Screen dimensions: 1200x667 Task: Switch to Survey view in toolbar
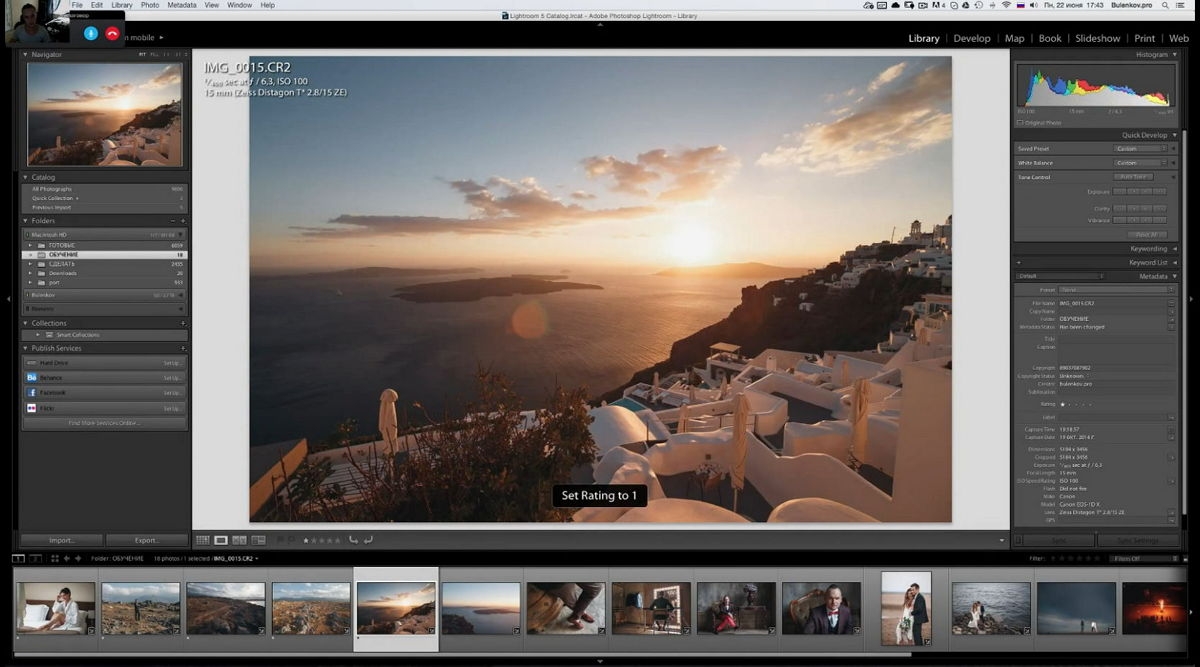(258, 540)
